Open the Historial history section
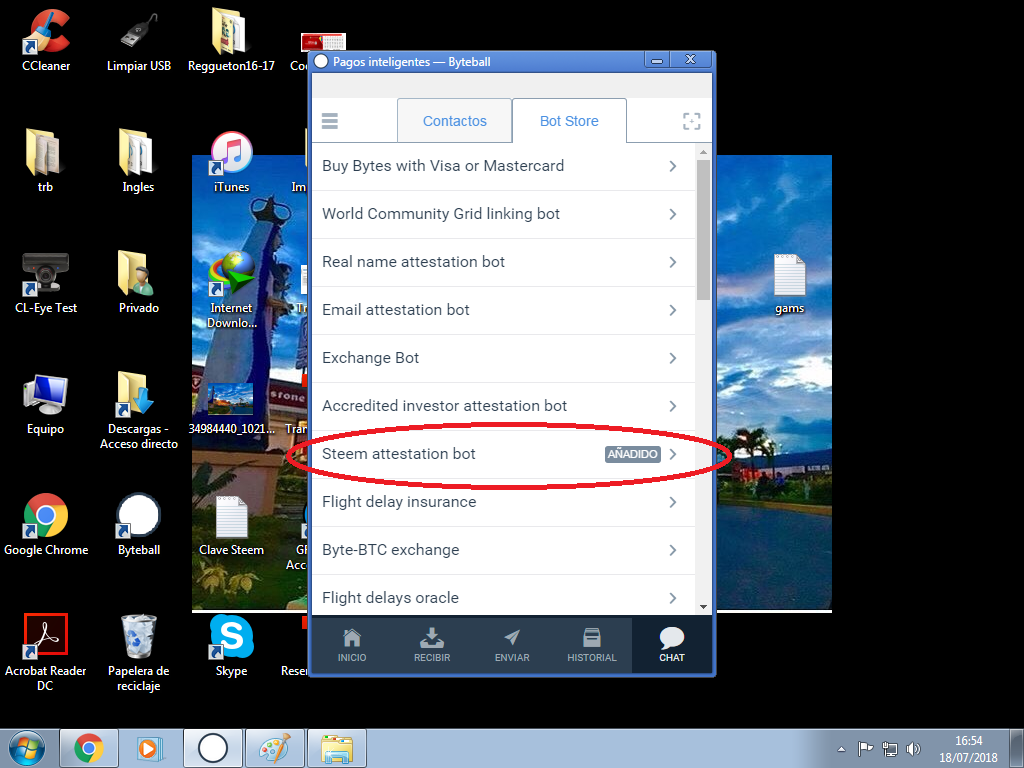The image size is (1024, 768). pos(592,645)
